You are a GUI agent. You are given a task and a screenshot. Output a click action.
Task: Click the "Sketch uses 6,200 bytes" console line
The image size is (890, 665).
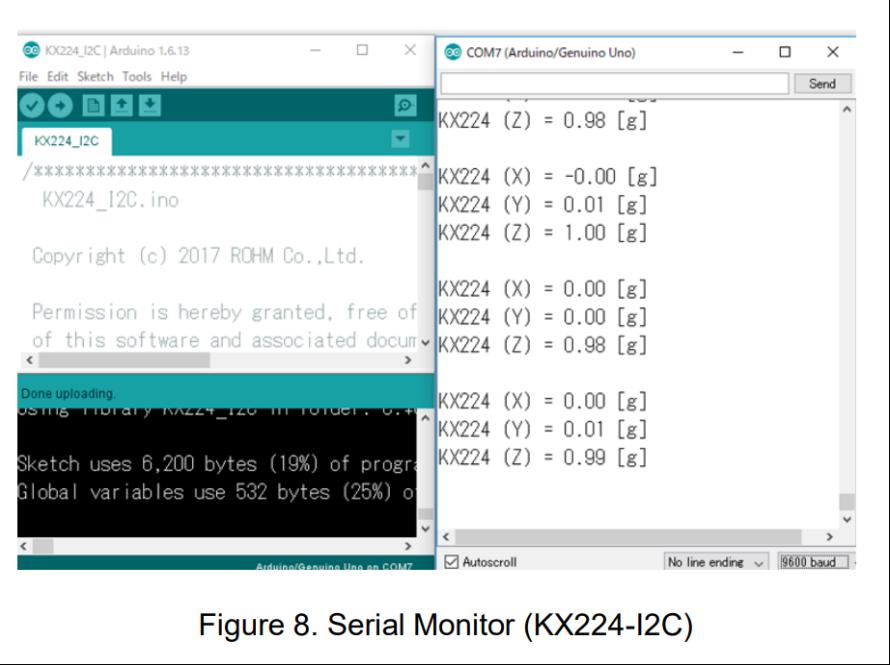click(216, 464)
